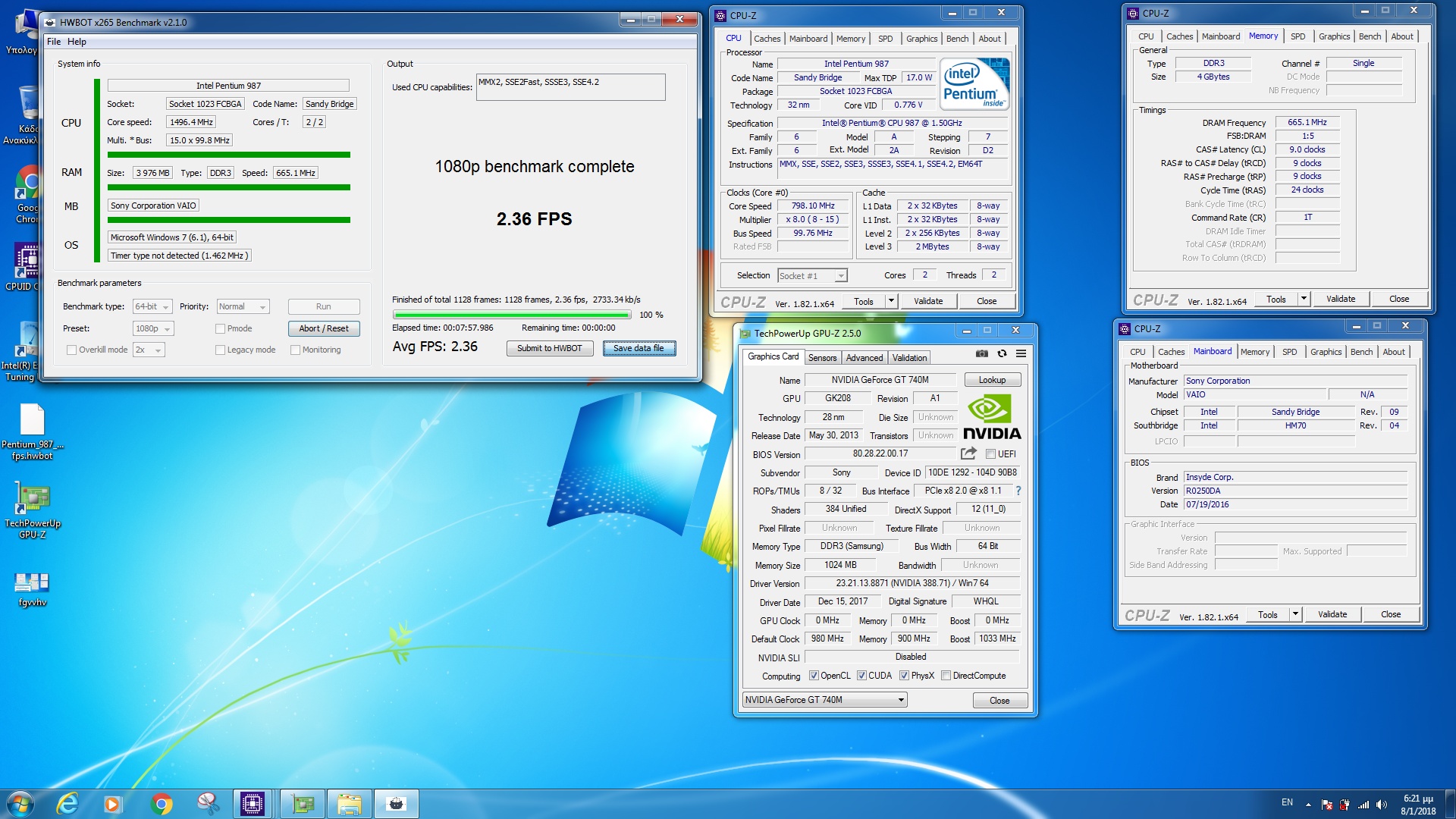Image resolution: width=1456 pixels, height=819 pixels.
Task: Click the taskbar clock showing 6:21
Action: tap(1417, 805)
